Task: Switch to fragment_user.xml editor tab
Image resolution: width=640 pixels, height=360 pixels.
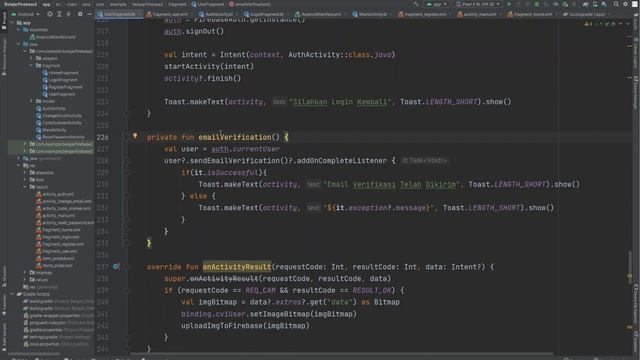Action: [x=168, y=14]
